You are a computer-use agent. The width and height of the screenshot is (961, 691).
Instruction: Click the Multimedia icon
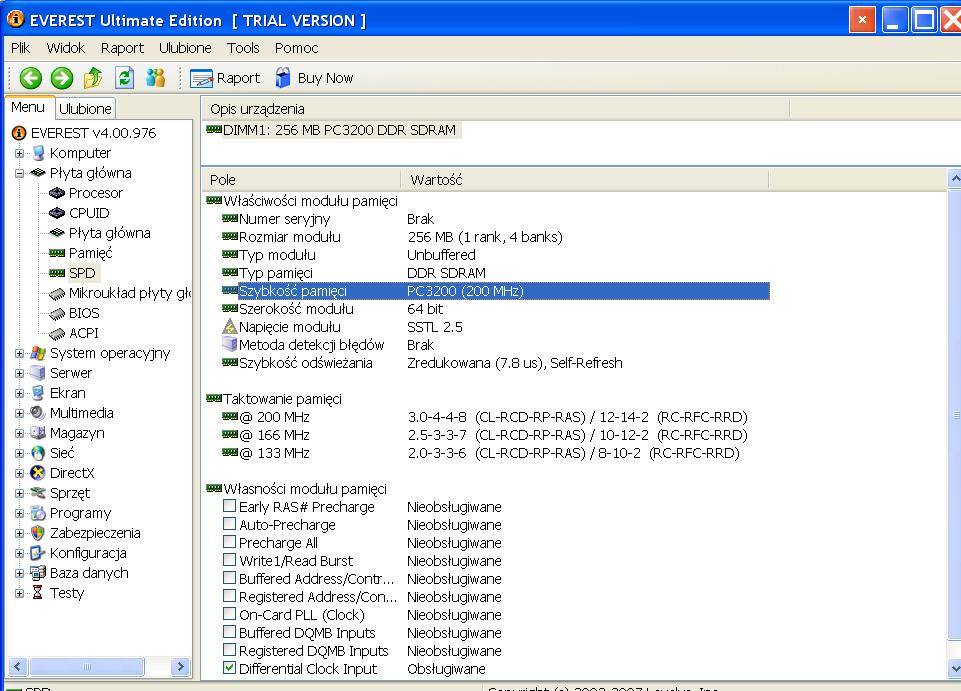[x=38, y=413]
